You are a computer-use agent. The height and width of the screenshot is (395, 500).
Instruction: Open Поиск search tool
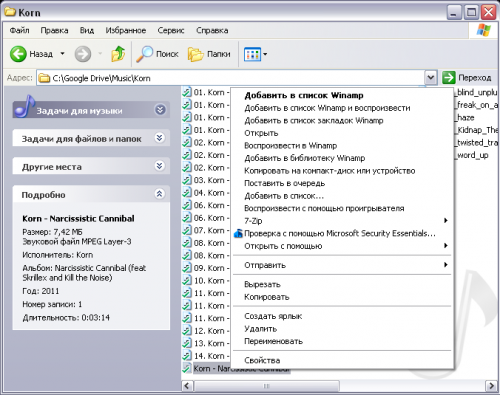[x=157, y=54]
